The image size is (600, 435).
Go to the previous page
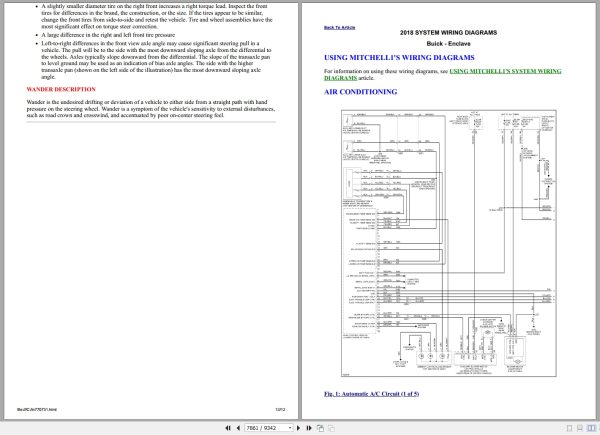coord(238,428)
